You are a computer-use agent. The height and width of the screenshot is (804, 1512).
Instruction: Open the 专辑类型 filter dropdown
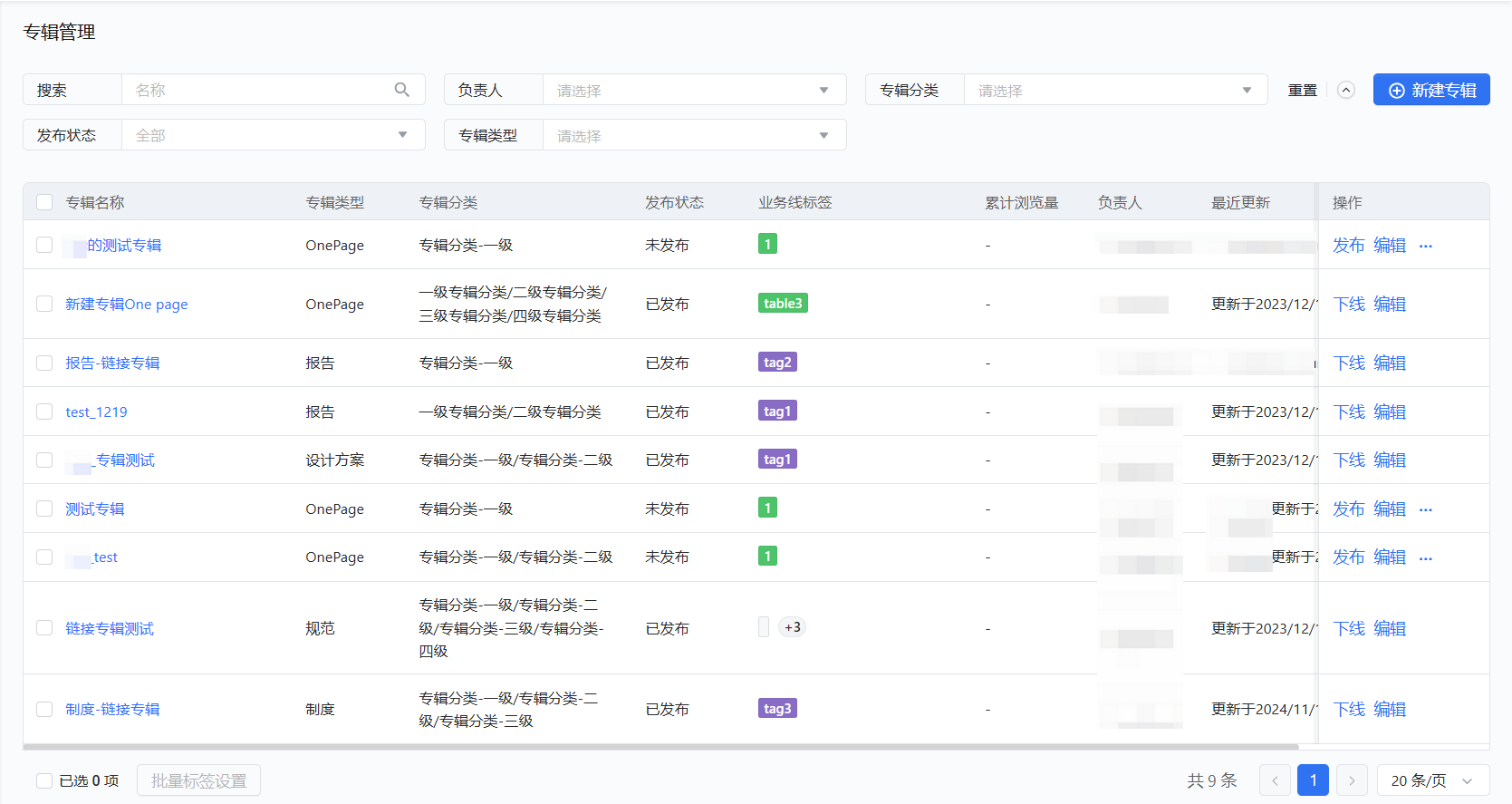[694, 135]
